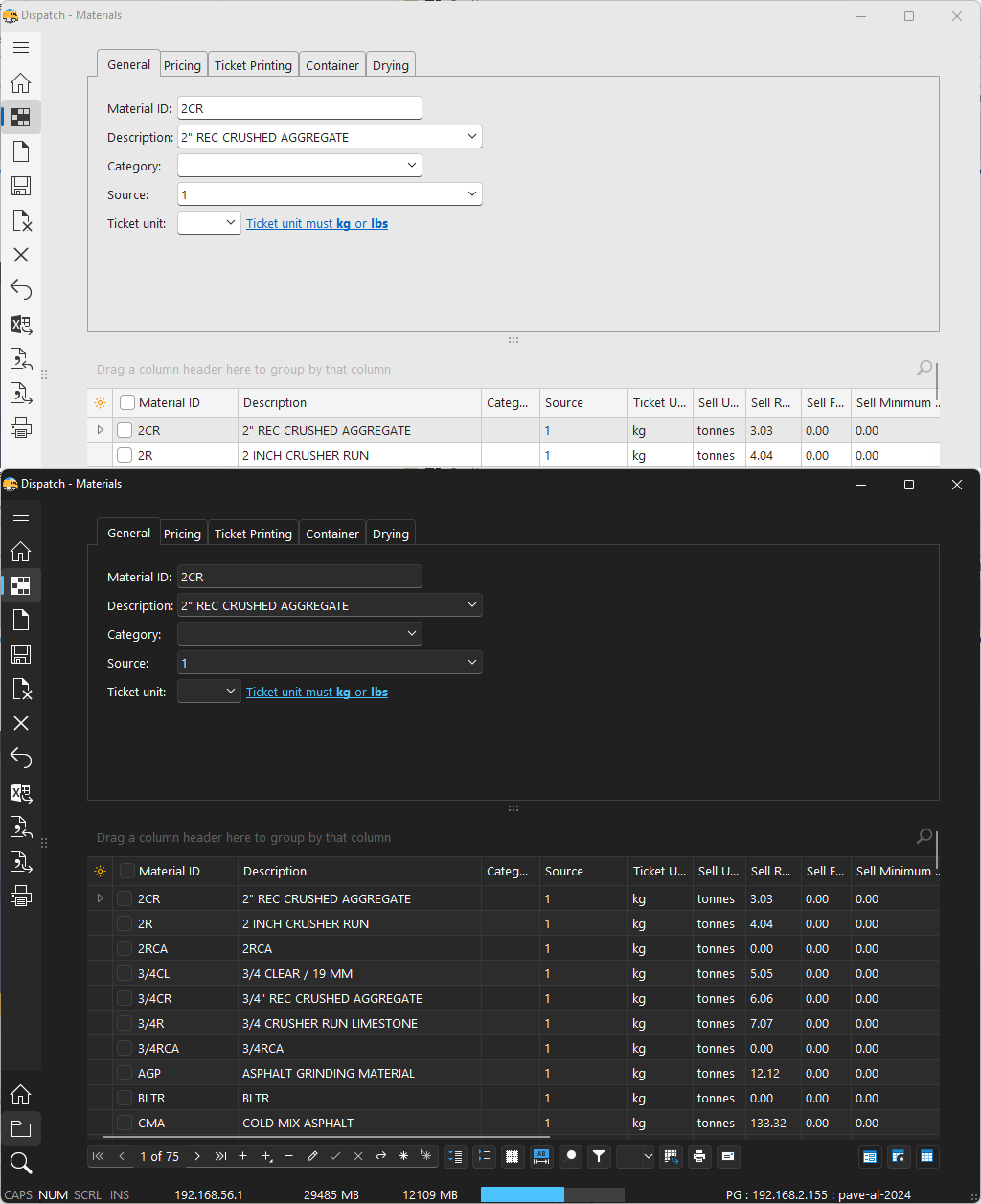Click the Material ID field in the light window

coord(300,108)
